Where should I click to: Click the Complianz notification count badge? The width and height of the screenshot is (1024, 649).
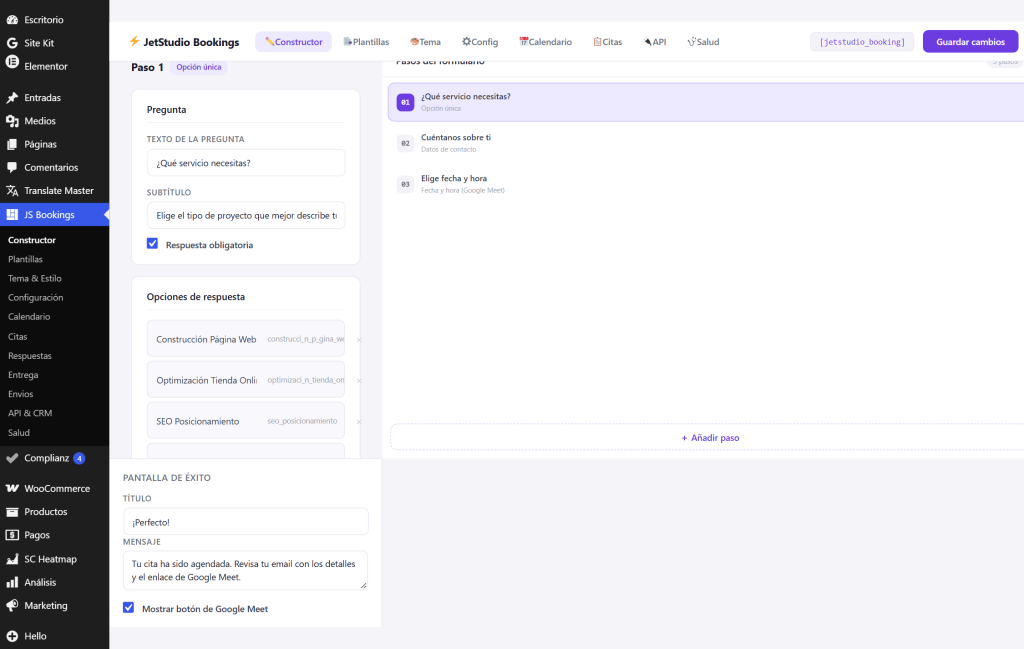79,458
